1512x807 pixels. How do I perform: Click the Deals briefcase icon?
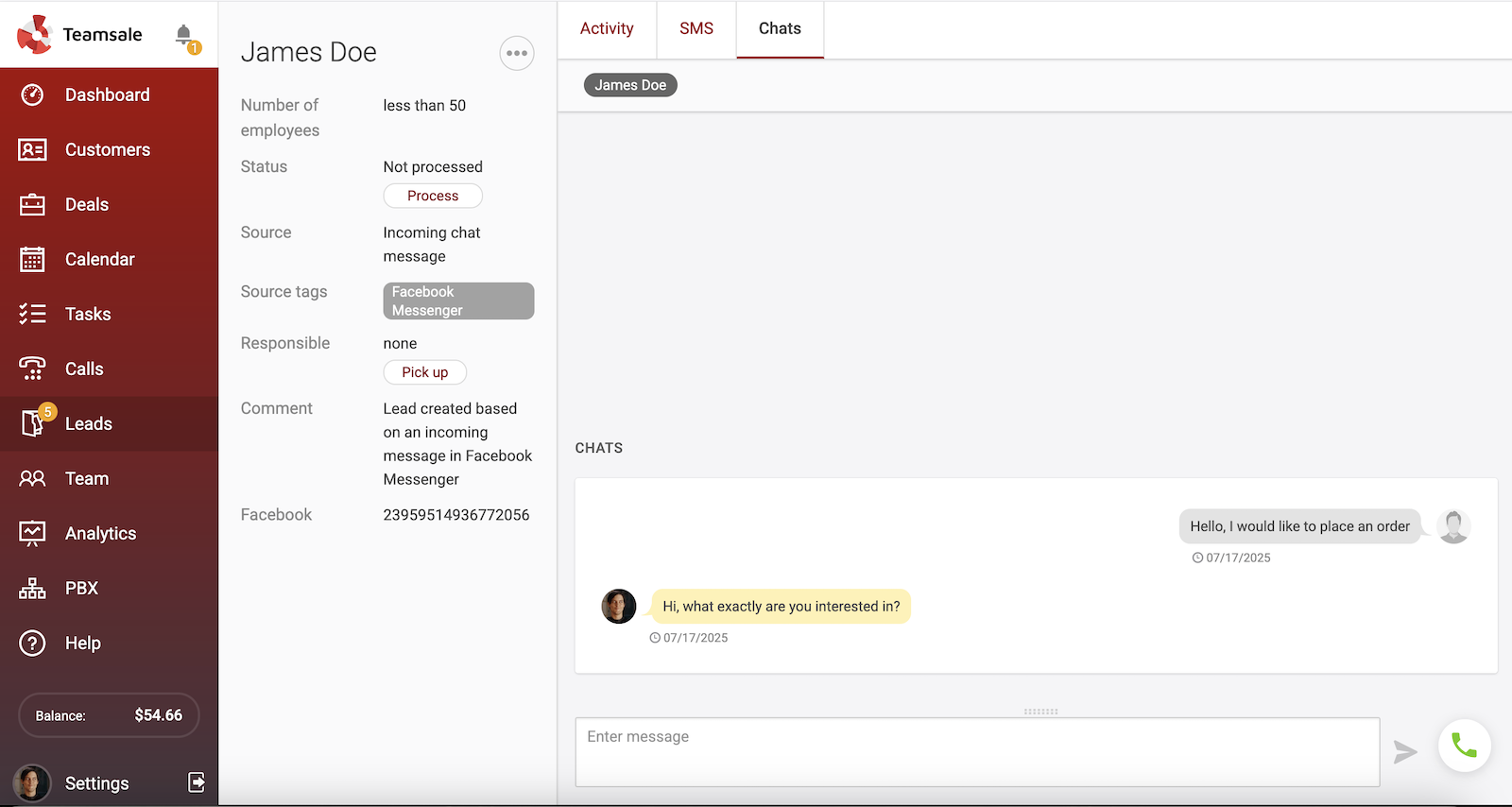click(32, 204)
